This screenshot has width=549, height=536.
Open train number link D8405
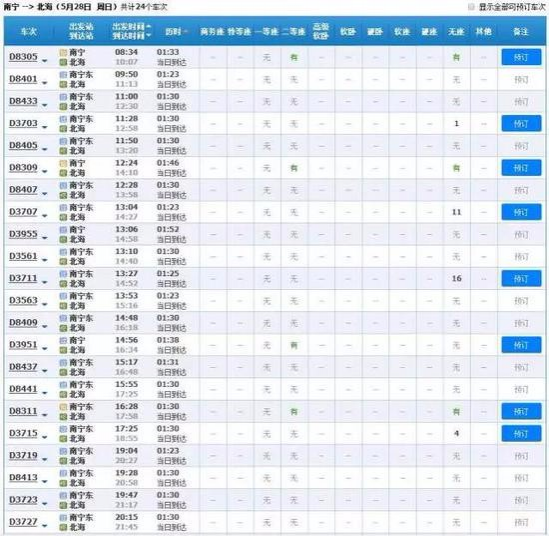pos(23,145)
